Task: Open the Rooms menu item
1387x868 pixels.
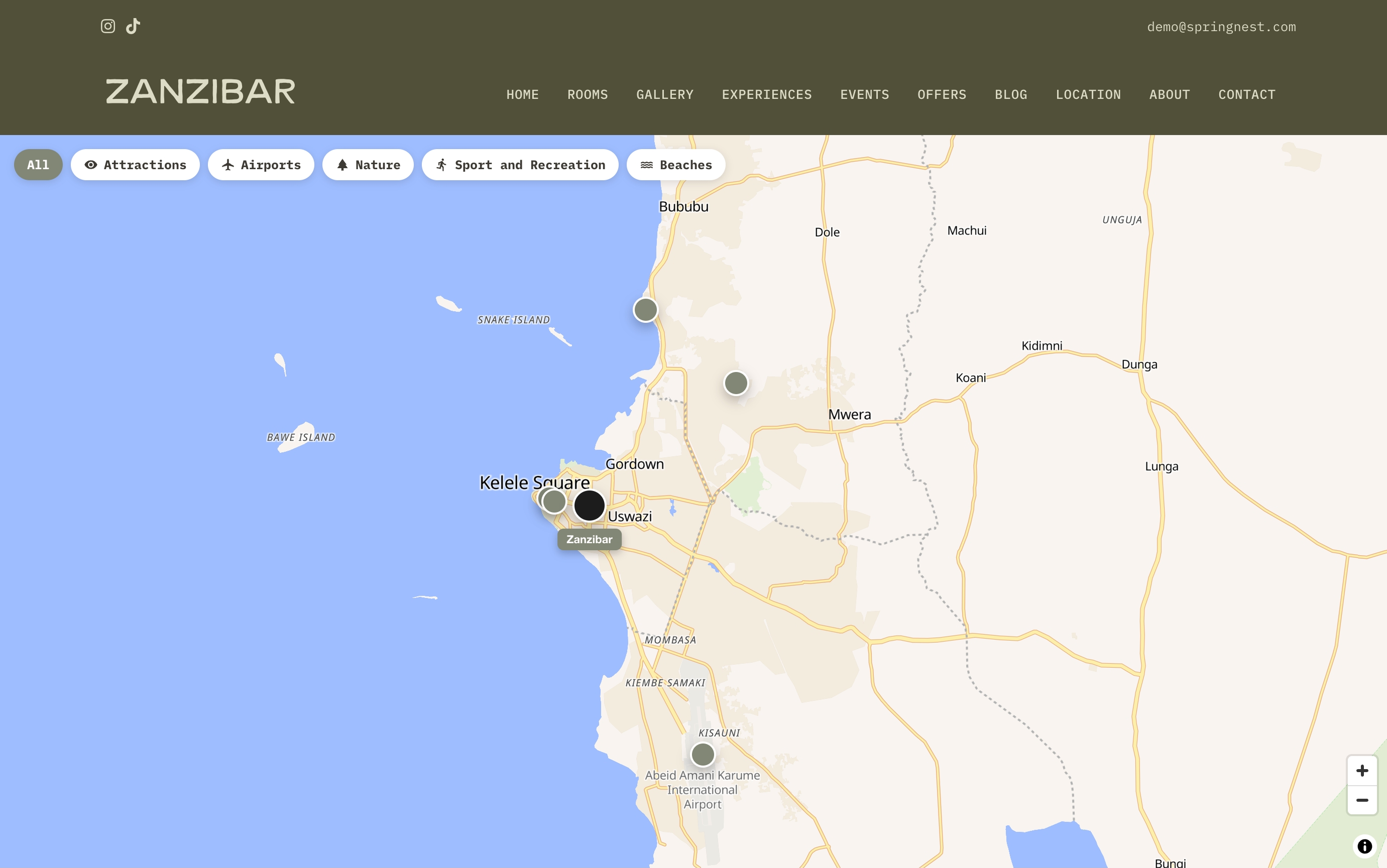Action: [x=588, y=95]
